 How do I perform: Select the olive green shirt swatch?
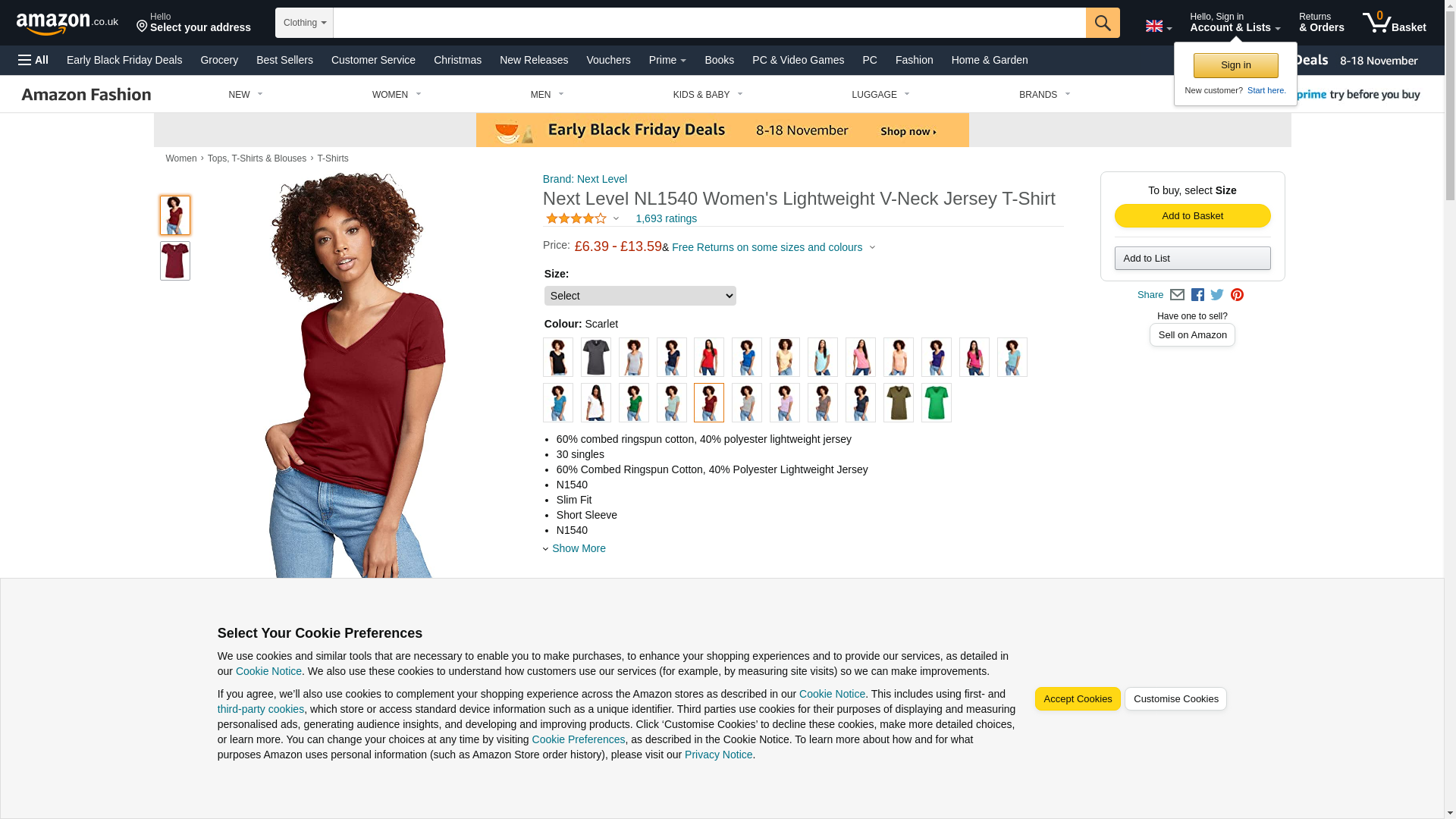click(899, 403)
